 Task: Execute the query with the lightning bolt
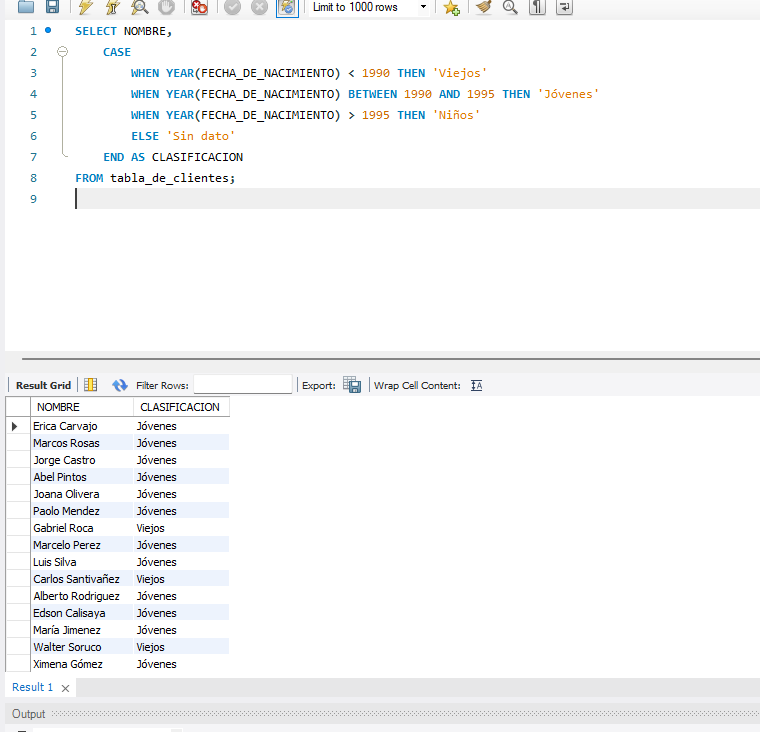click(x=86, y=7)
